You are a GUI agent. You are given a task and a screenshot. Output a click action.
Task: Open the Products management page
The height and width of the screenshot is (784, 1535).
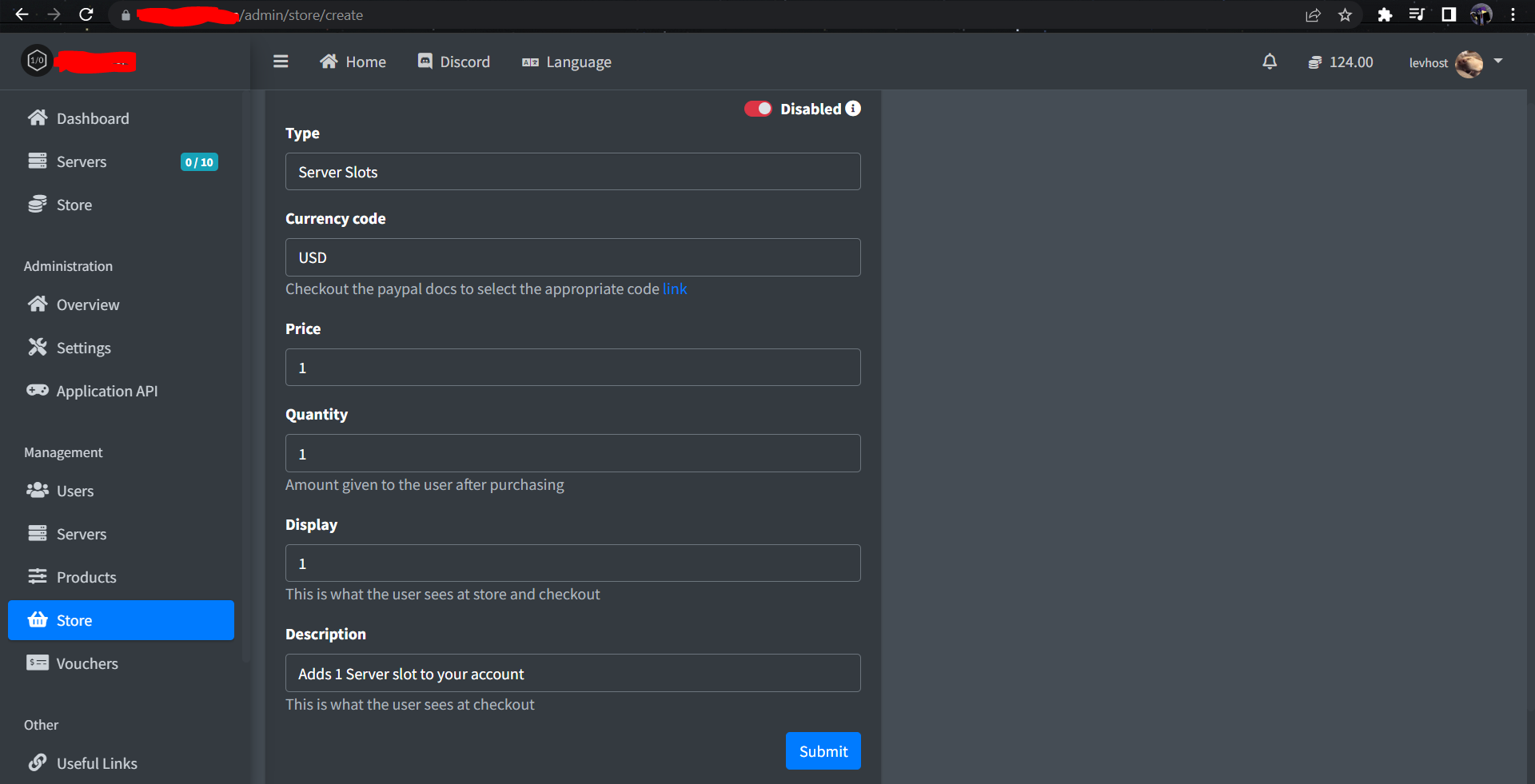tap(86, 576)
